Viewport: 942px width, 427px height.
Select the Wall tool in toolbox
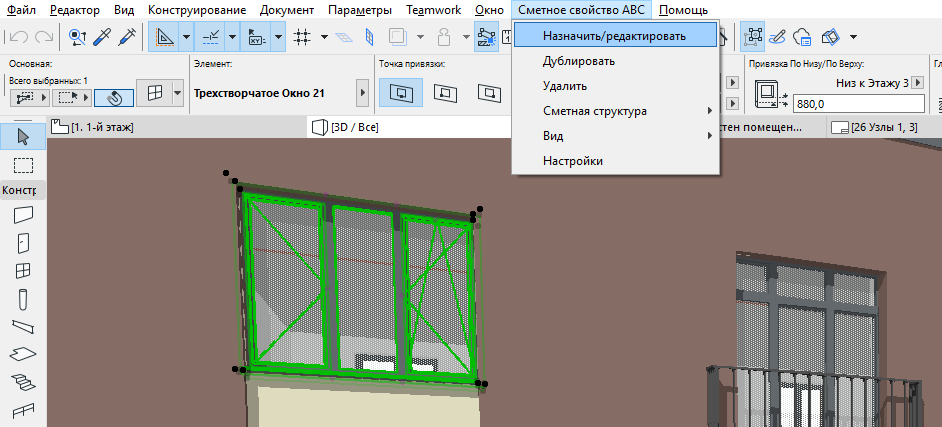[23, 214]
